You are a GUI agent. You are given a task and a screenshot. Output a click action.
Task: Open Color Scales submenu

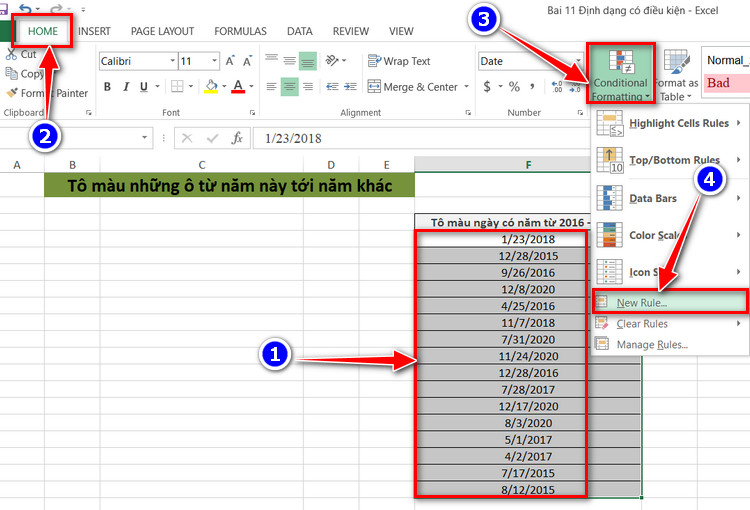click(x=670, y=235)
